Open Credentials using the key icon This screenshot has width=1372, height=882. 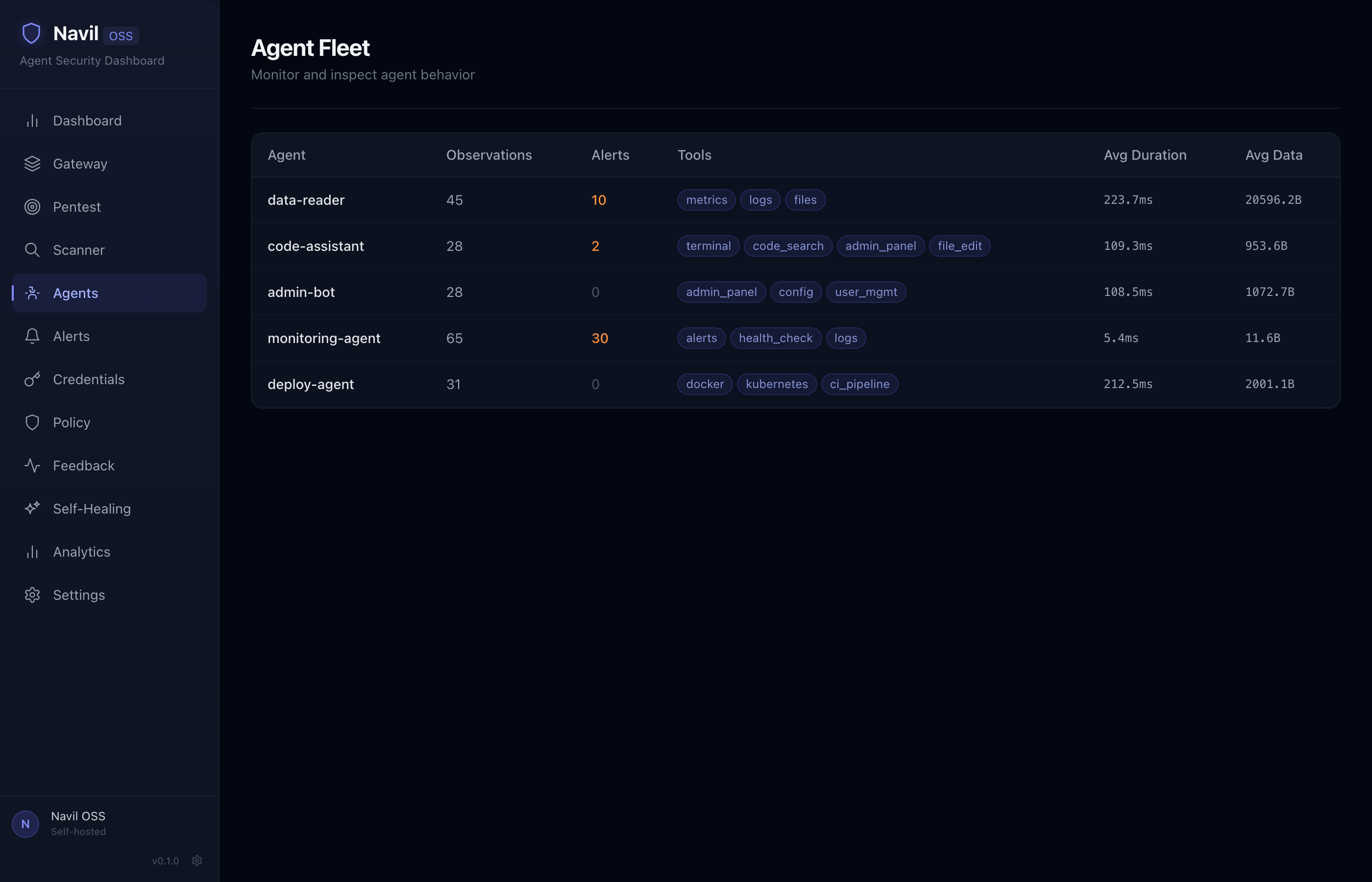32,379
